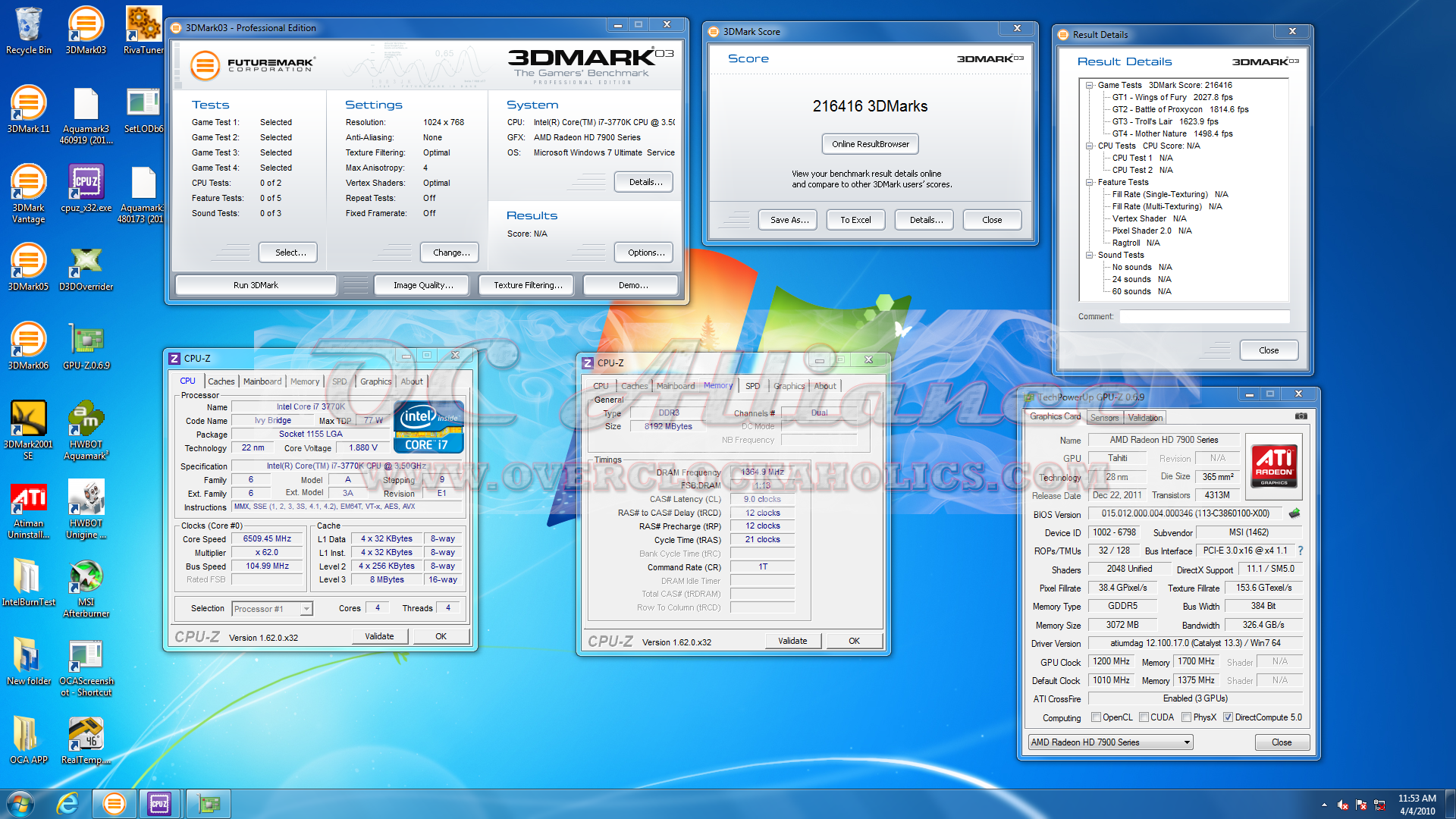Open the 3DMark 11 desktop icon
Viewport: 1456px width, 819px height.
[x=28, y=109]
